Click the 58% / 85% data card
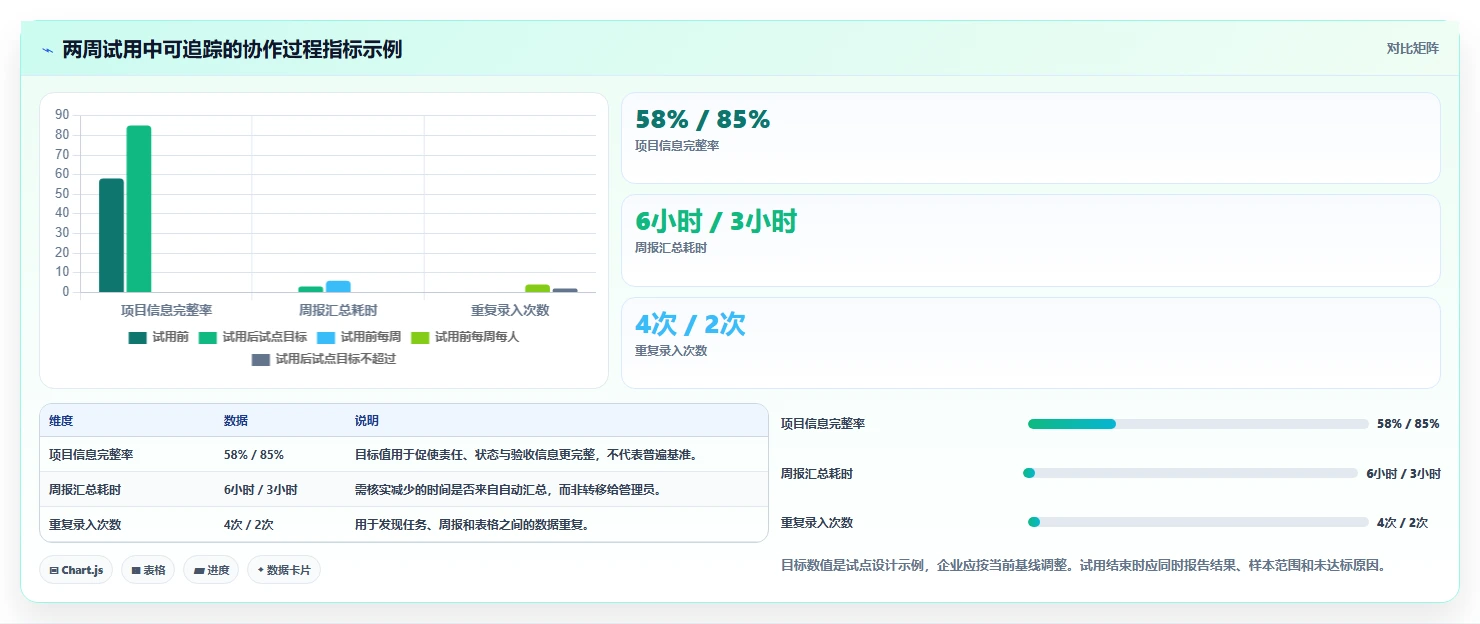Viewport: 1480px width, 624px height. (1030, 138)
